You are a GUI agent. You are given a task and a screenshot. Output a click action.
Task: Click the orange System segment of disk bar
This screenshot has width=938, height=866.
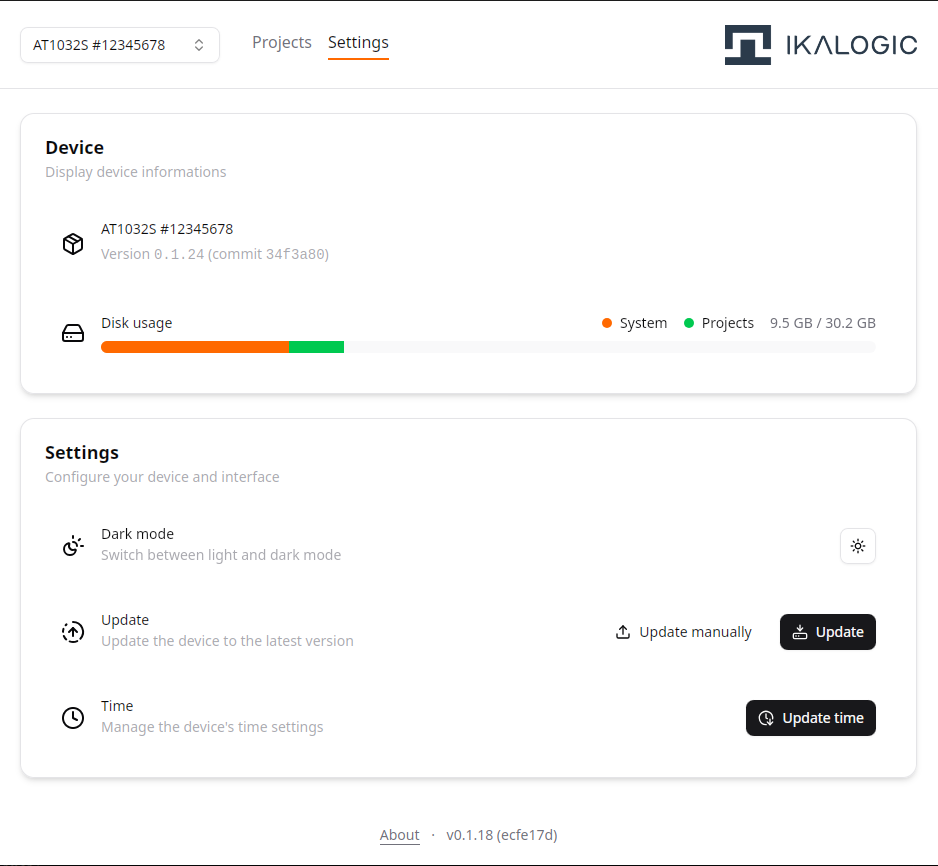(195, 347)
